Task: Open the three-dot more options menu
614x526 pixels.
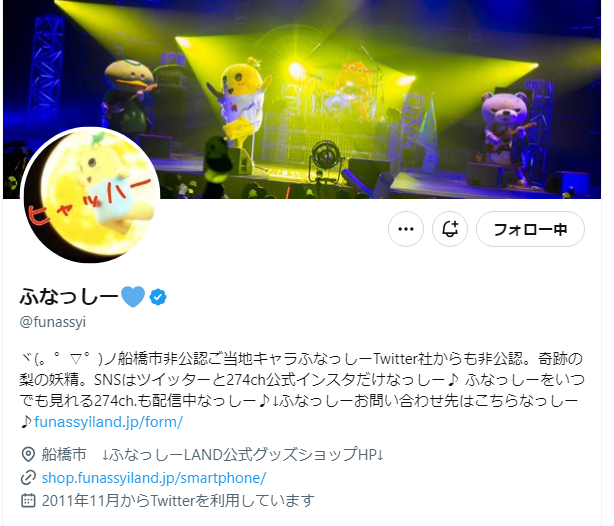Action: (405, 229)
